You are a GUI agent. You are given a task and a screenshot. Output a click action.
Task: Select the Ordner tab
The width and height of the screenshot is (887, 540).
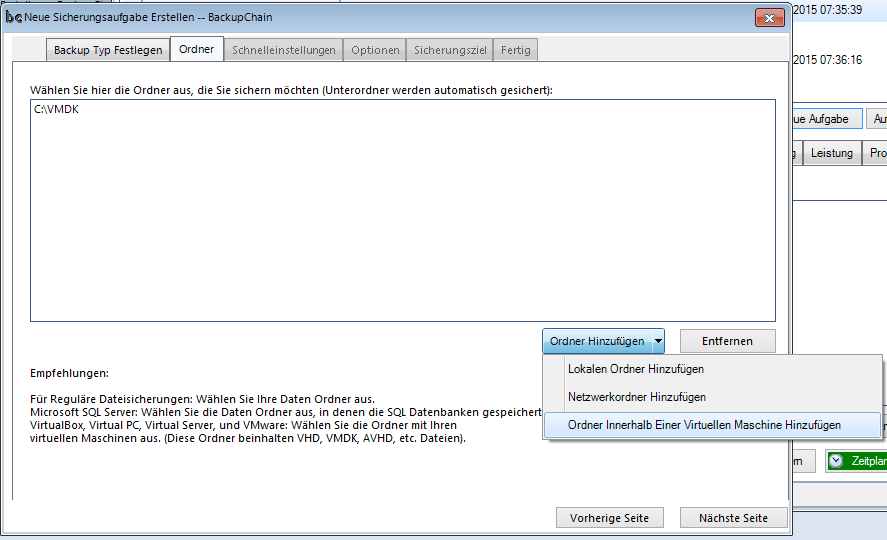196,49
